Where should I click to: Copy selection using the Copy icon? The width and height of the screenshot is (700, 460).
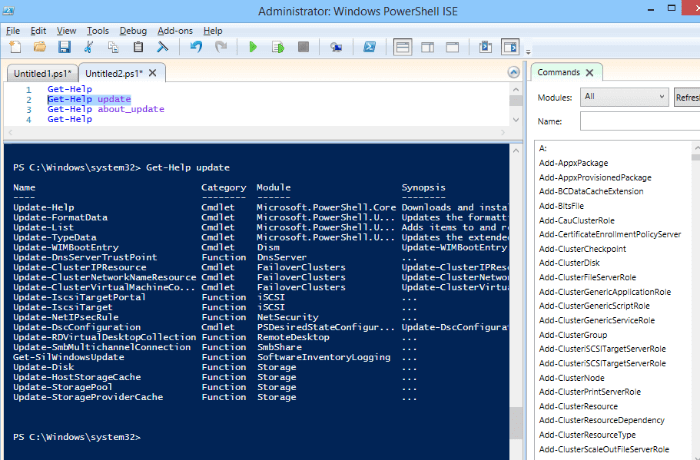(113, 47)
